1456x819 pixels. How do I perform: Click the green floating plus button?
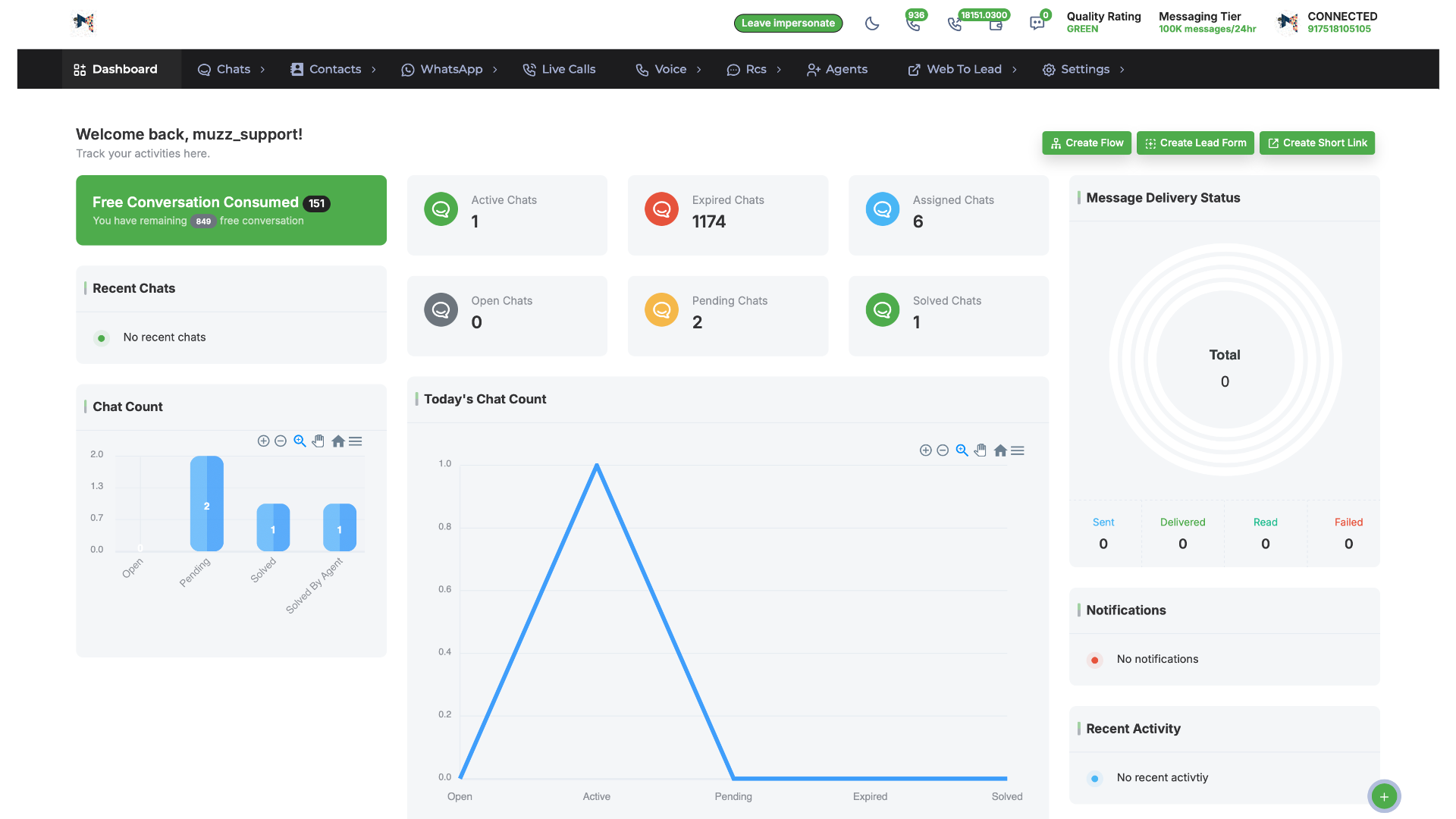pos(1384,796)
